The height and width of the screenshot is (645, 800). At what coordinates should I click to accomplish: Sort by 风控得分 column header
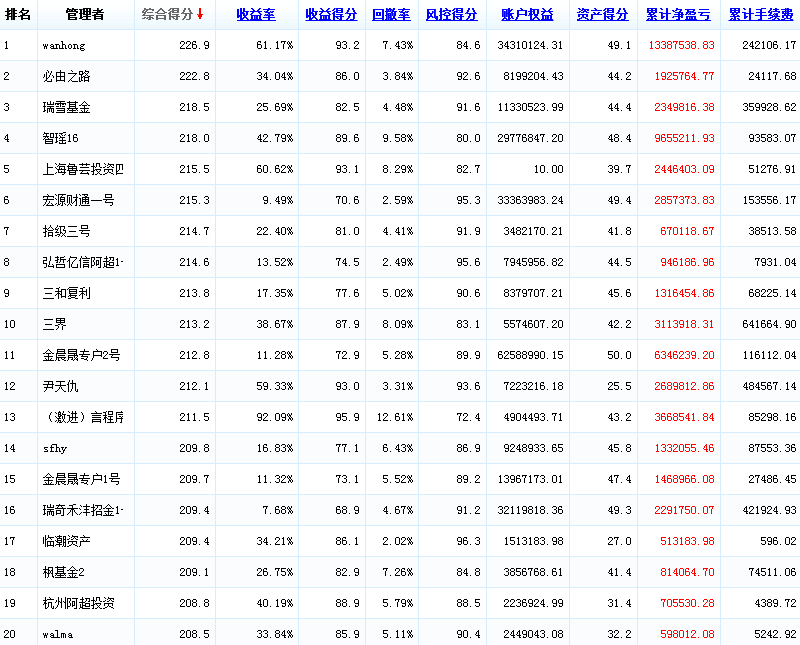[x=452, y=15]
